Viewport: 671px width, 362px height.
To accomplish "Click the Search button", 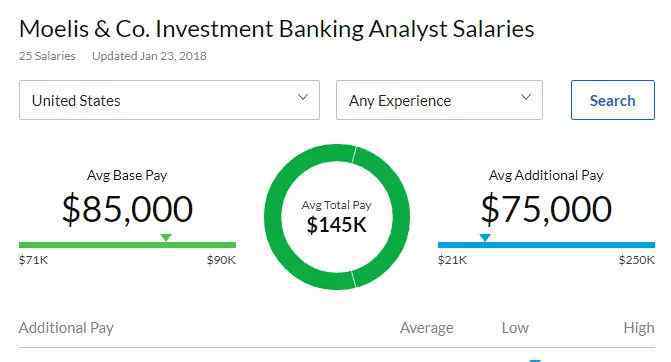I will (x=612, y=100).
